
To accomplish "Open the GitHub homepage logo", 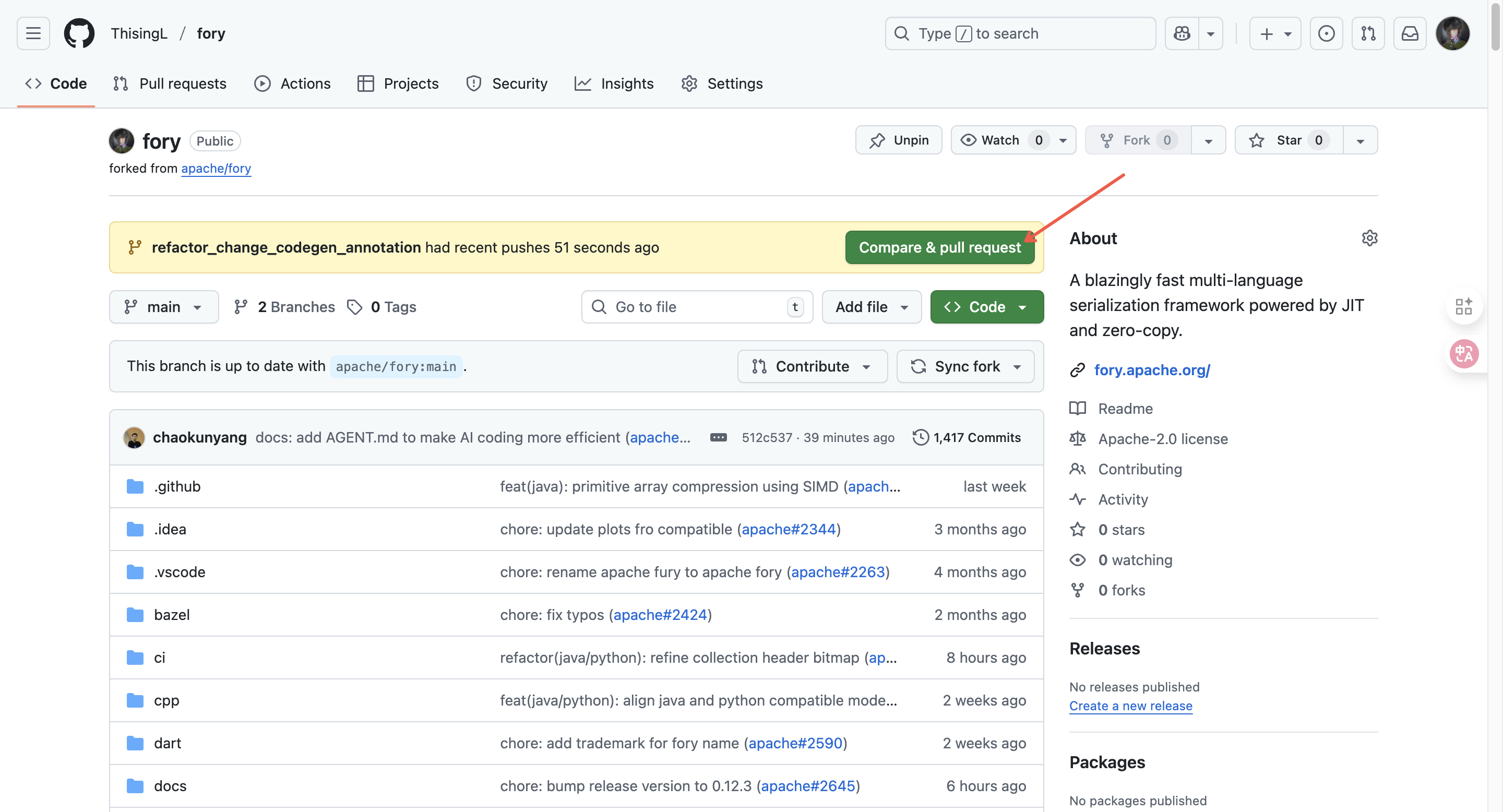I will [x=79, y=33].
